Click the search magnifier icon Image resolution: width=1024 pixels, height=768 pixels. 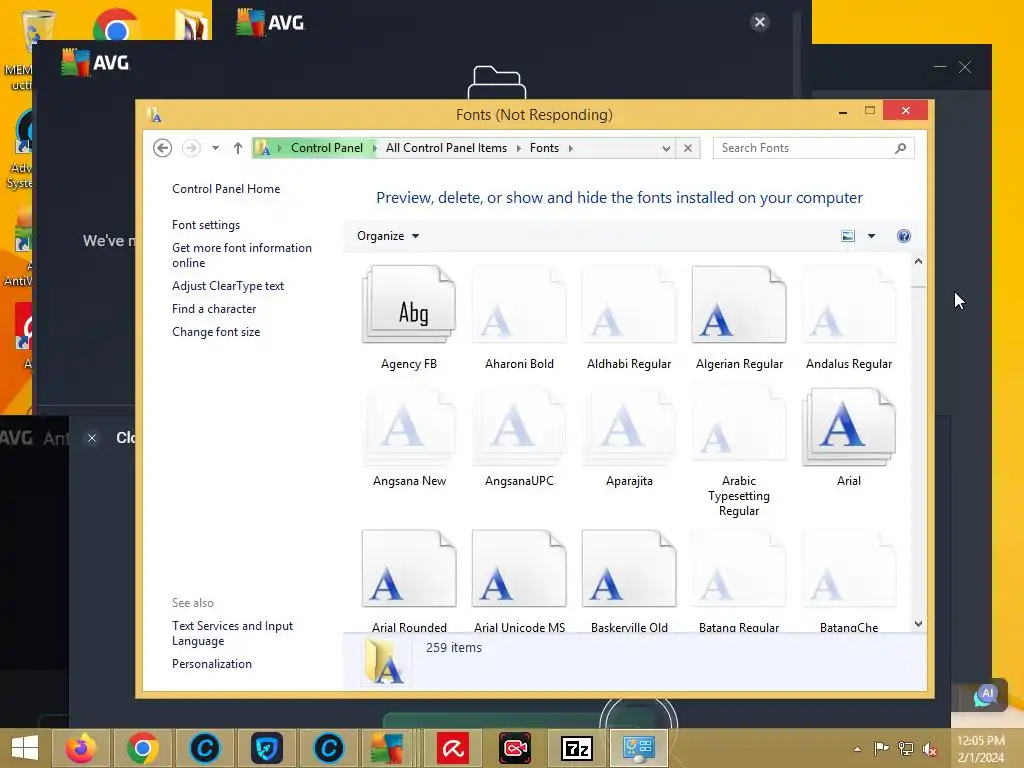click(x=901, y=148)
